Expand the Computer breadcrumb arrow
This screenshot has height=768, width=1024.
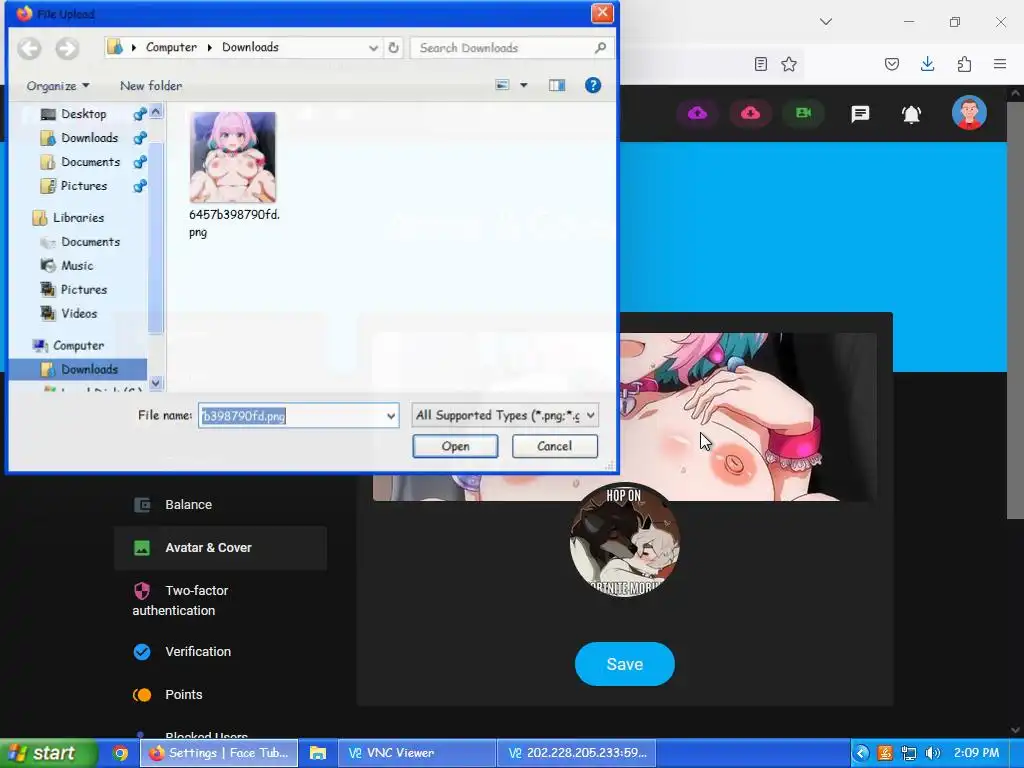click(134, 48)
